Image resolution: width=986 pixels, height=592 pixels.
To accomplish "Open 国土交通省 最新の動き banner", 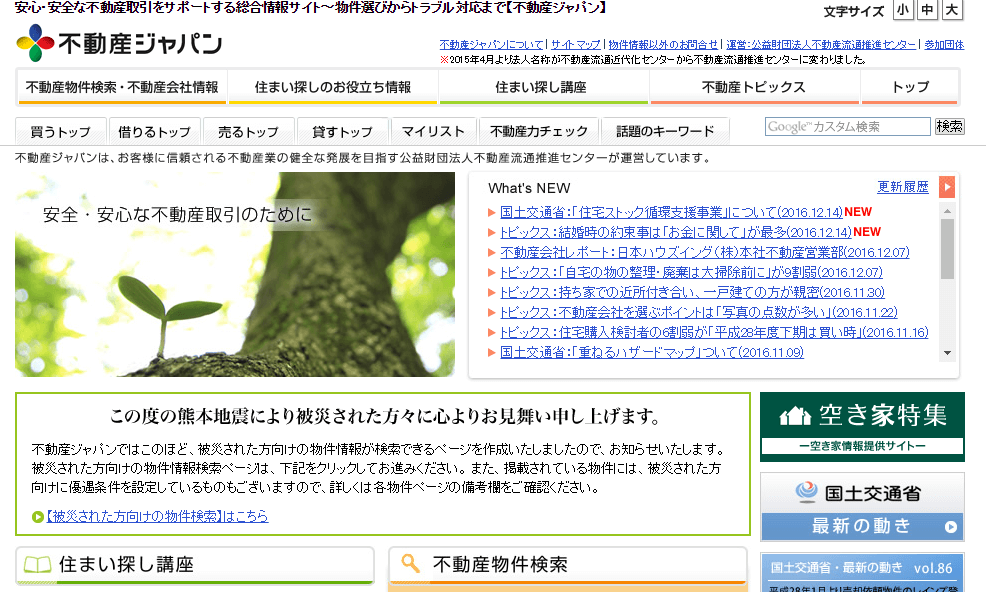I will [x=862, y=507].
